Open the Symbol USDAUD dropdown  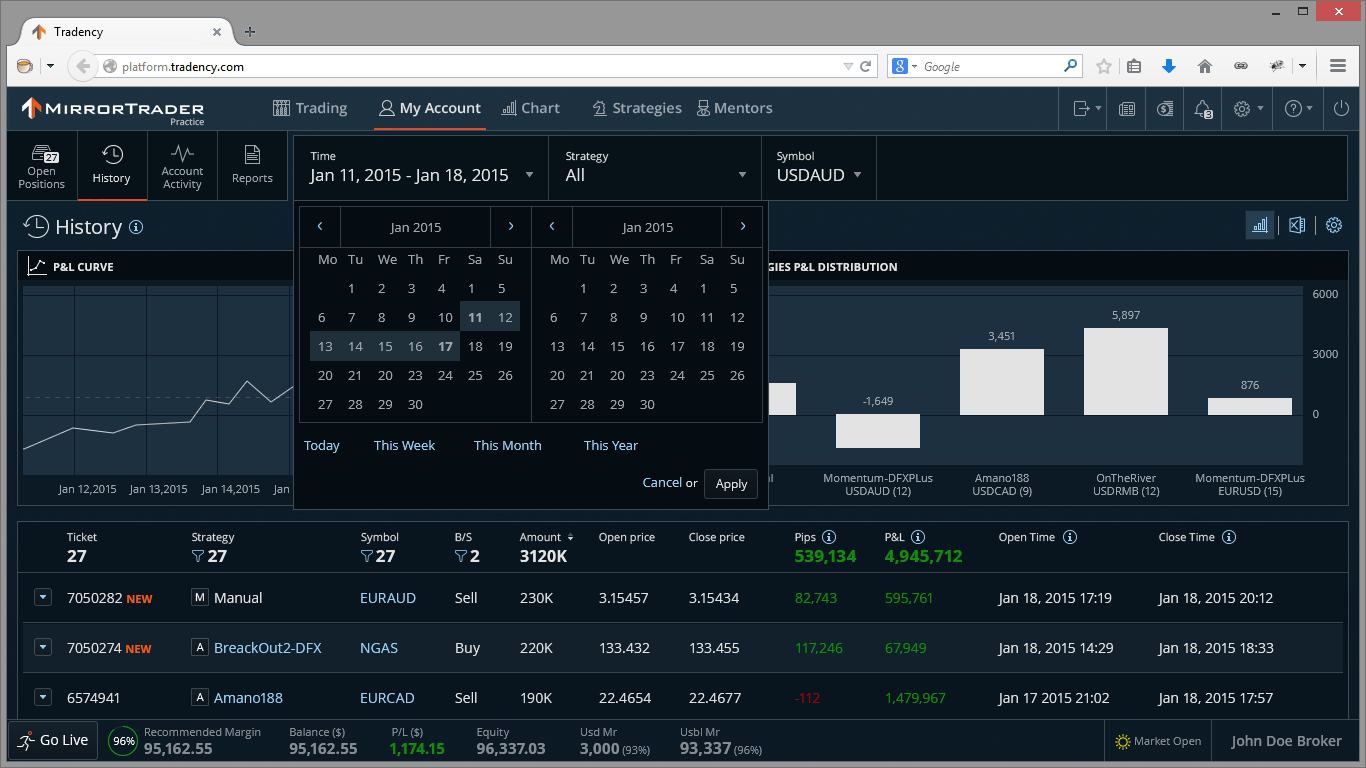point(819,166)
